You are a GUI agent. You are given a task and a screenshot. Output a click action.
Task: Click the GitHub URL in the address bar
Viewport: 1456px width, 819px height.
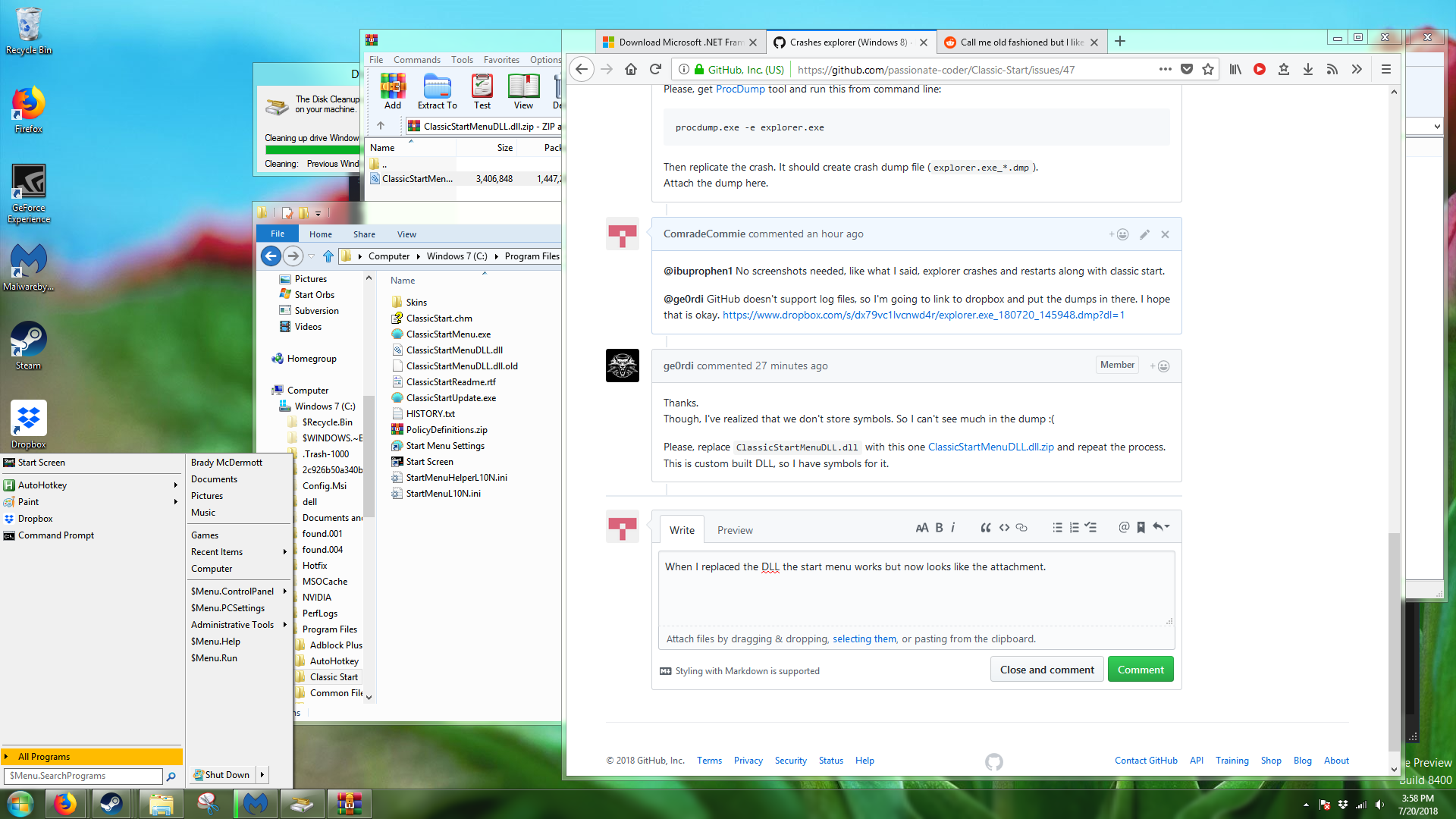(936, 70)
